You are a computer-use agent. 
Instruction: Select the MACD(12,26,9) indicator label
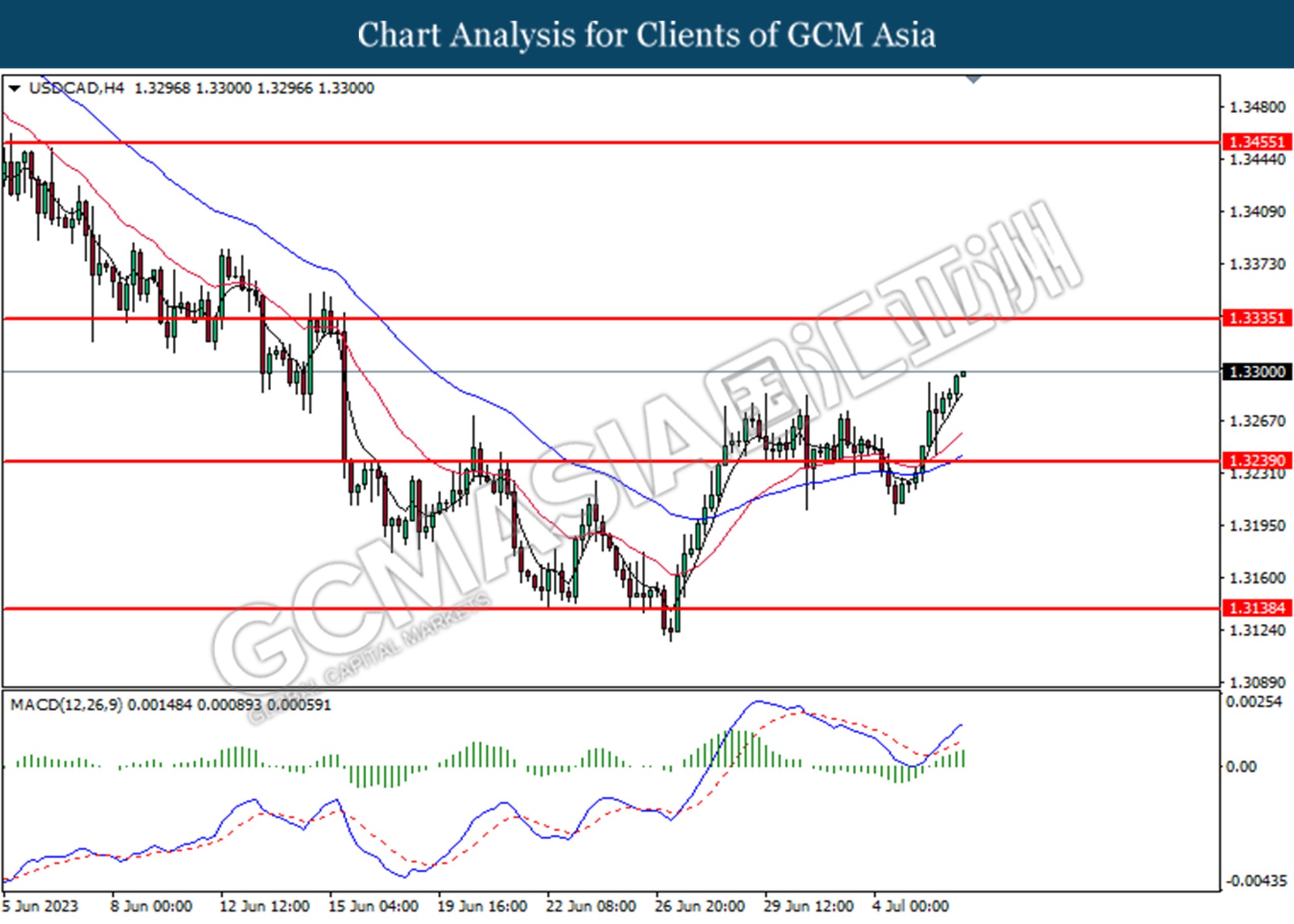(x=67, y=705)
